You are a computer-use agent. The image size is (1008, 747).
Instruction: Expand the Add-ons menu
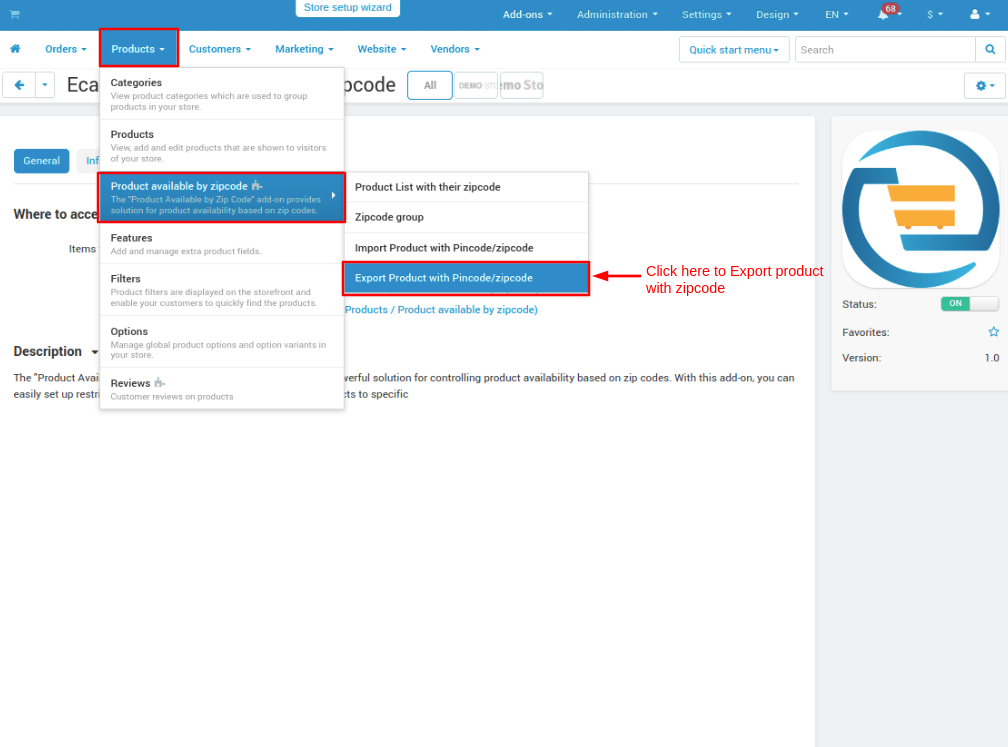click(527, 14)
